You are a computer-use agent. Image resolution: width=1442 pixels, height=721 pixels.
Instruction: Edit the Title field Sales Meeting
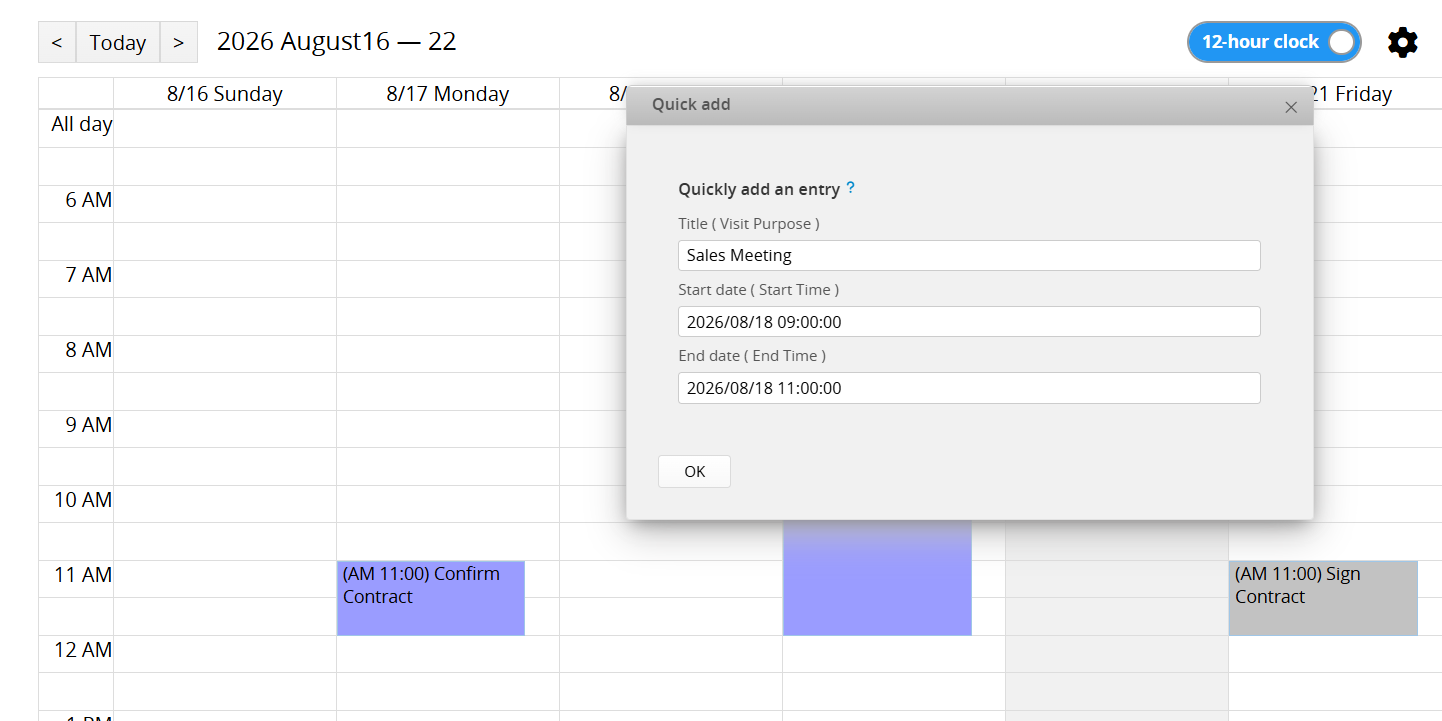[969, 255]
